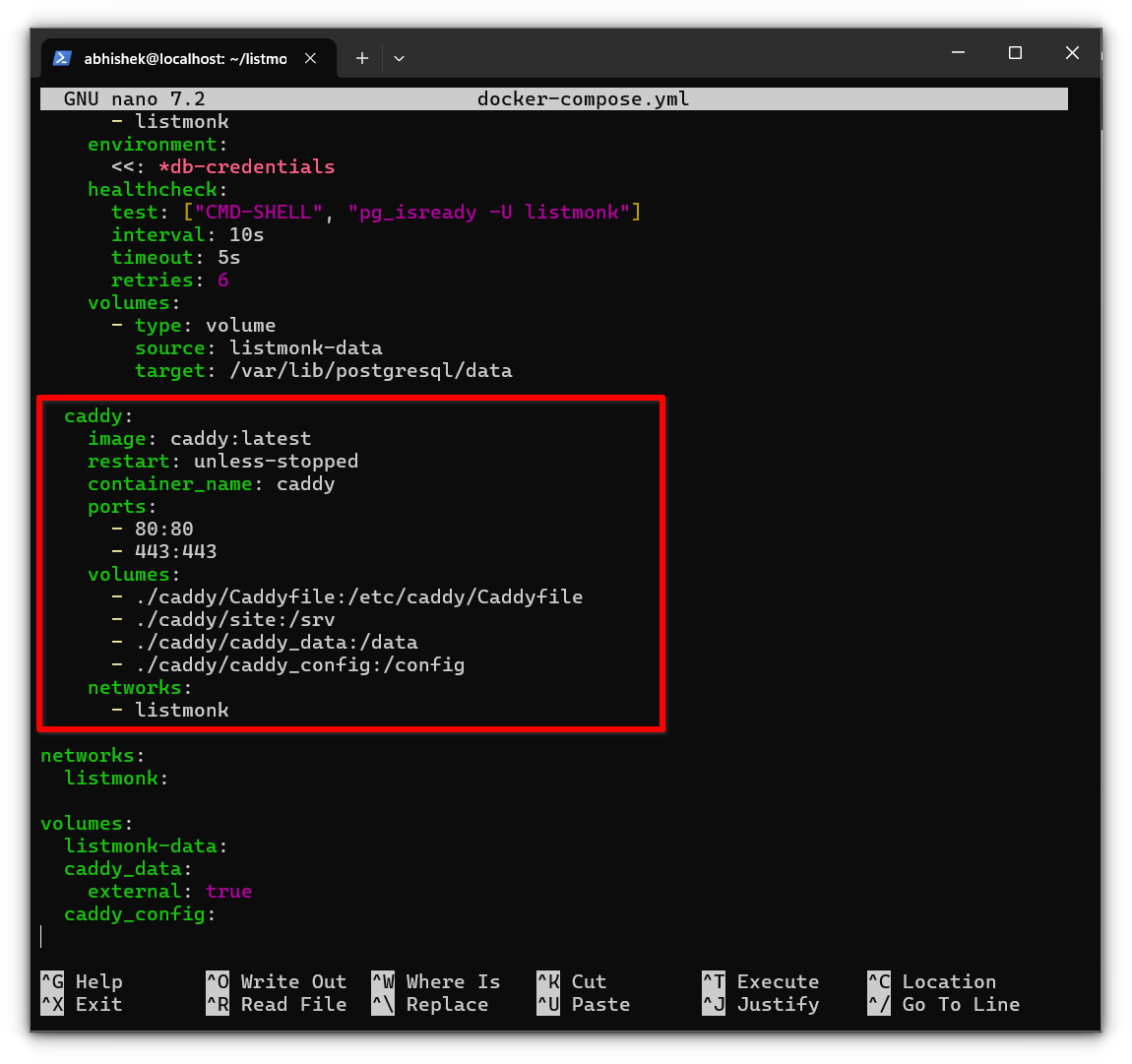Click the 443:443 port mapping line
The image size is (1132, 1064).
click(175, 551)
